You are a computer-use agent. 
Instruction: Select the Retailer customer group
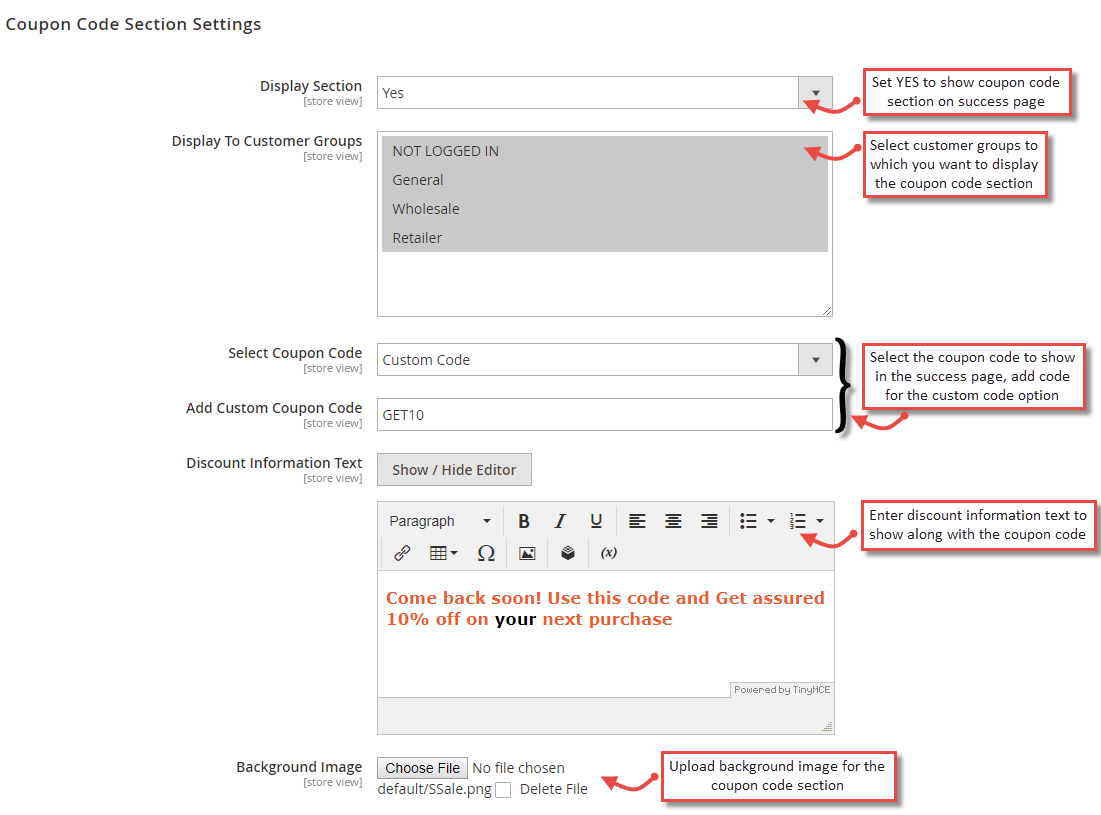(x=605, y=237)
